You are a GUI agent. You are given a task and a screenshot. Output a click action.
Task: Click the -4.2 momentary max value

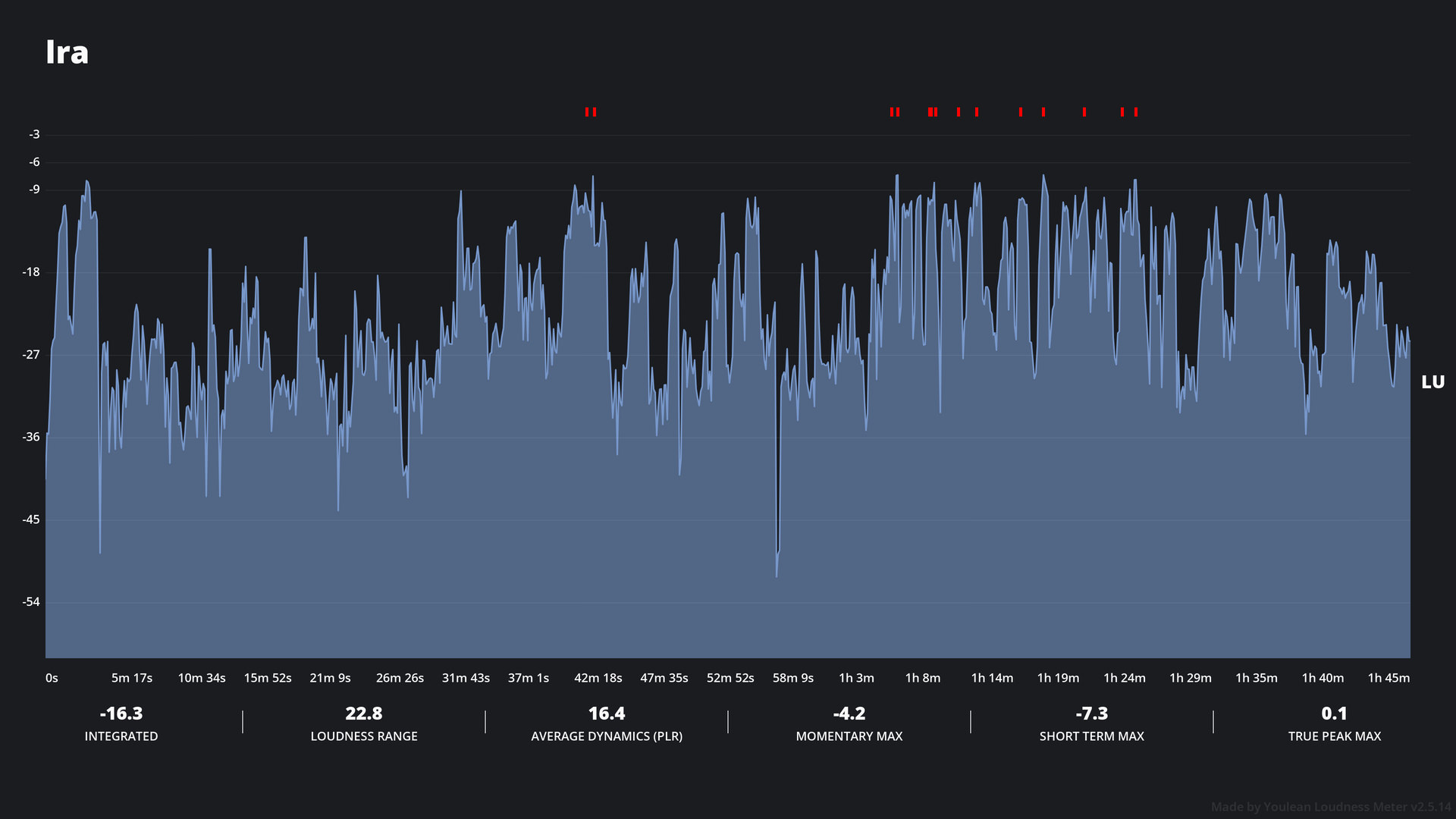(x=849, y=714)
